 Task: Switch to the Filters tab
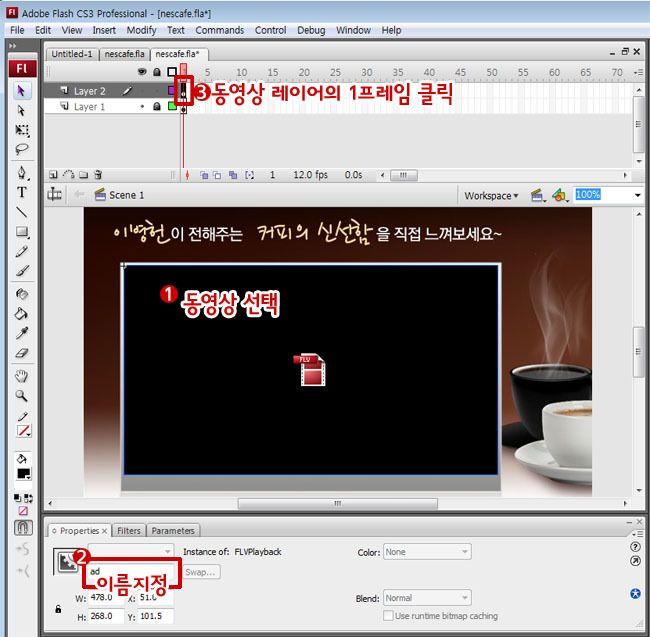129,530
